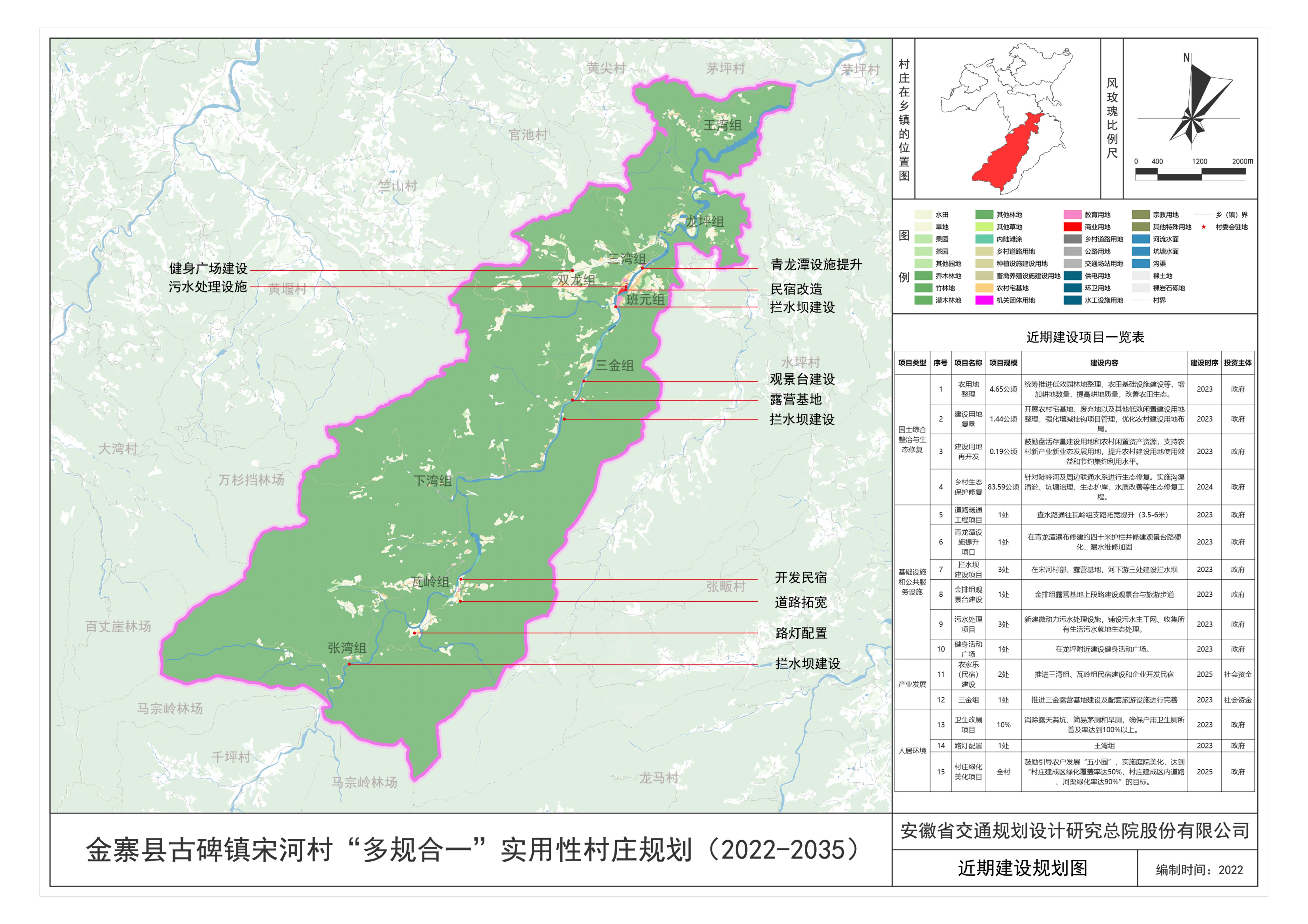Select the 裸岩石砾地 legend swatch
This screenshot has height=924, width=1308.
click(1141, 288)
